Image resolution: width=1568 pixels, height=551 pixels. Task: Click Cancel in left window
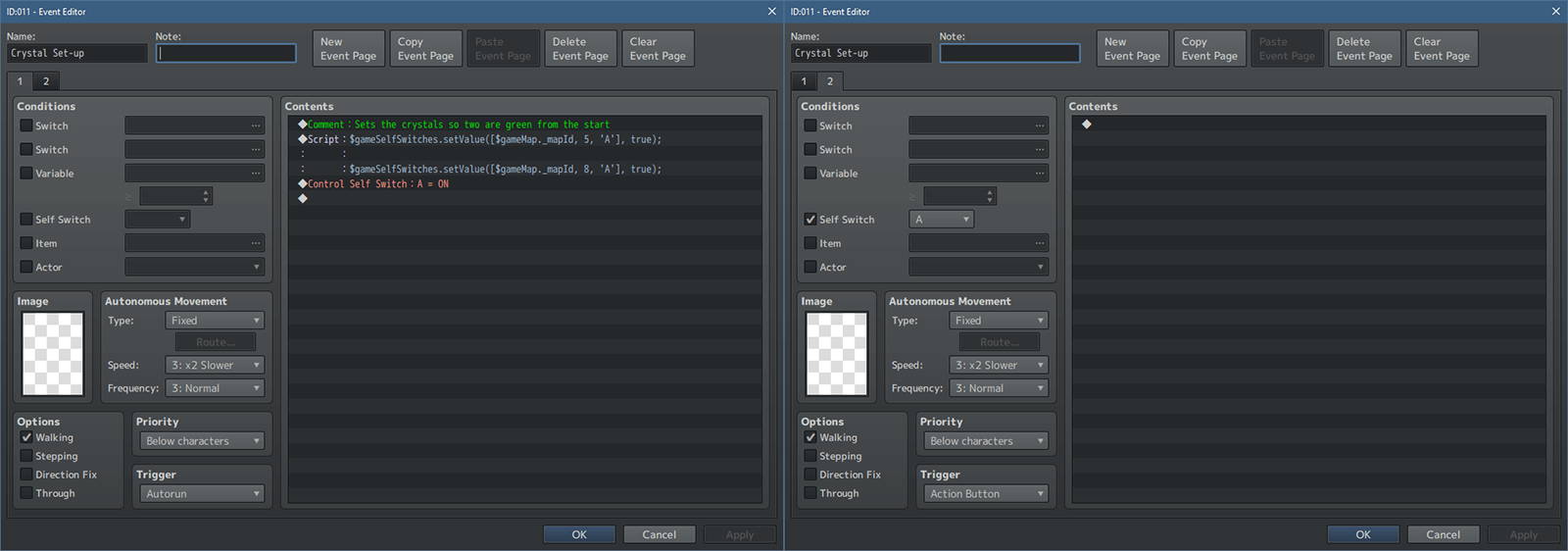coord(660,534)
